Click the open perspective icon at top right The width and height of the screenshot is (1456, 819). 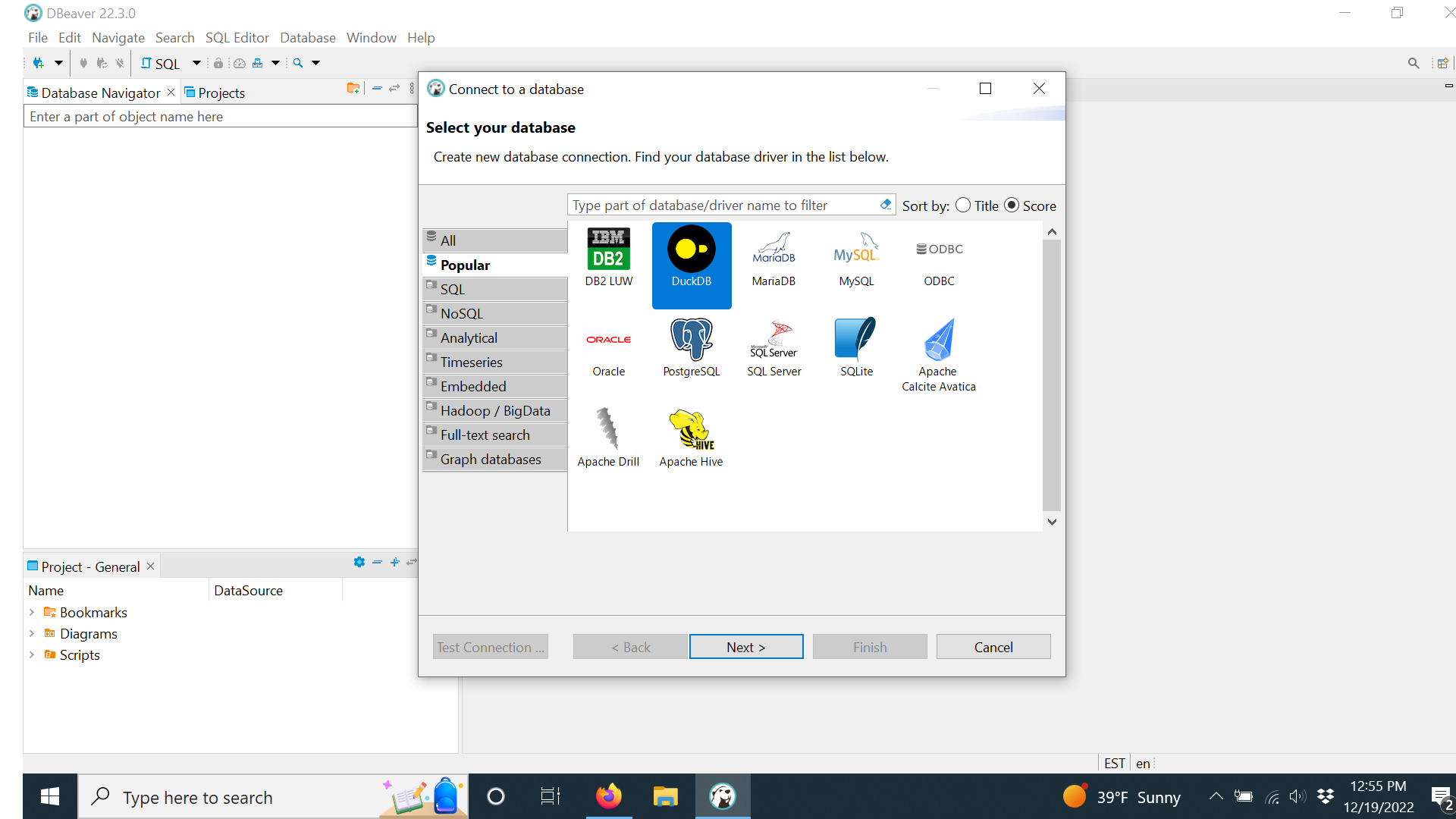pos(1442,63)
